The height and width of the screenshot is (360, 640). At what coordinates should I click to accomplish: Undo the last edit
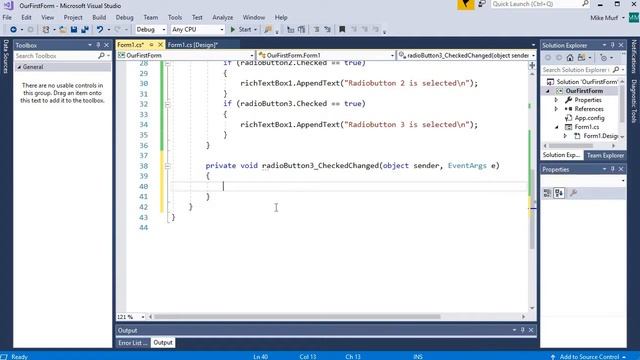point(100,29)
